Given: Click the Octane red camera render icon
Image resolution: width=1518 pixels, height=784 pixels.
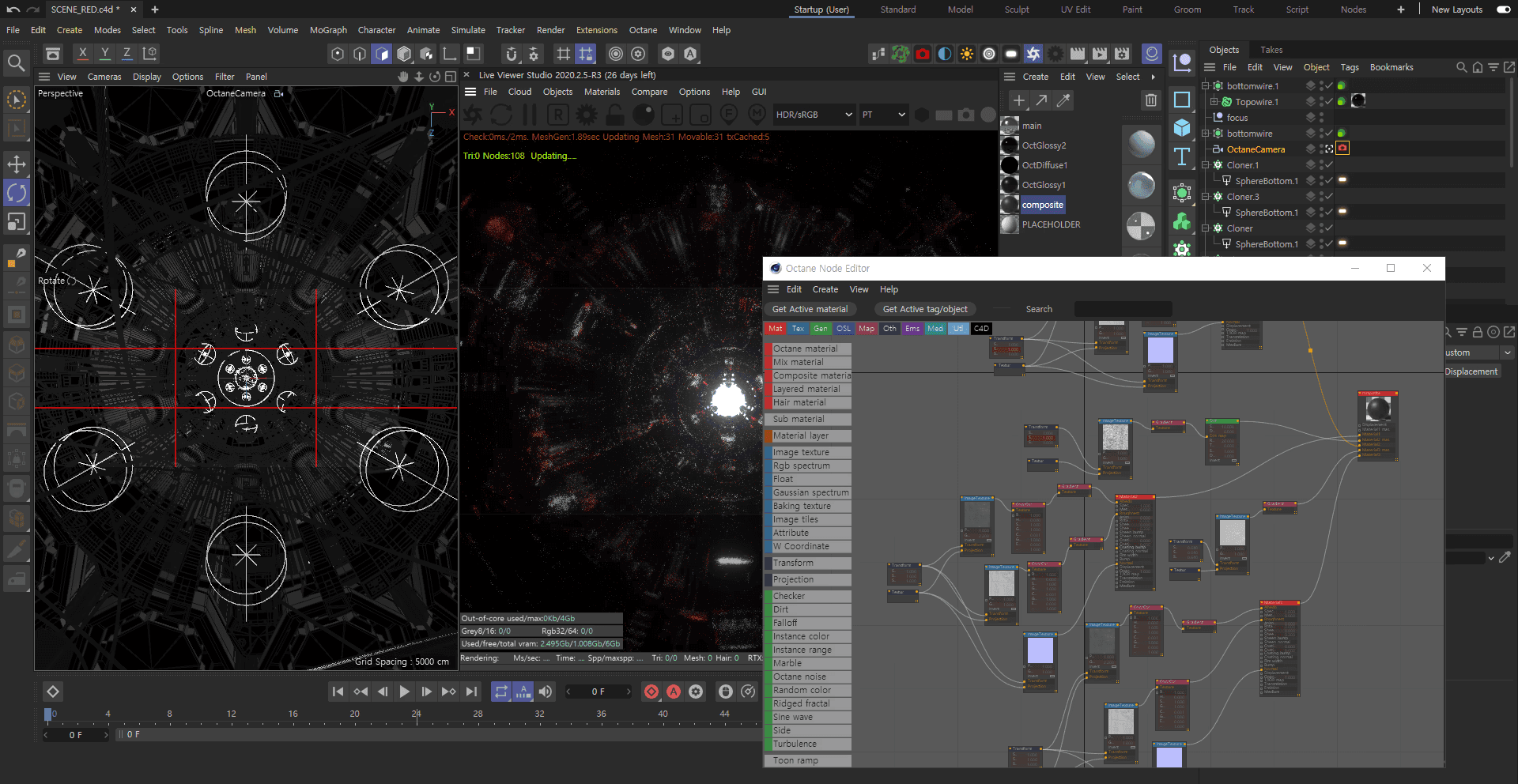Looking at the screenshot, I should [x=923, y=54].
